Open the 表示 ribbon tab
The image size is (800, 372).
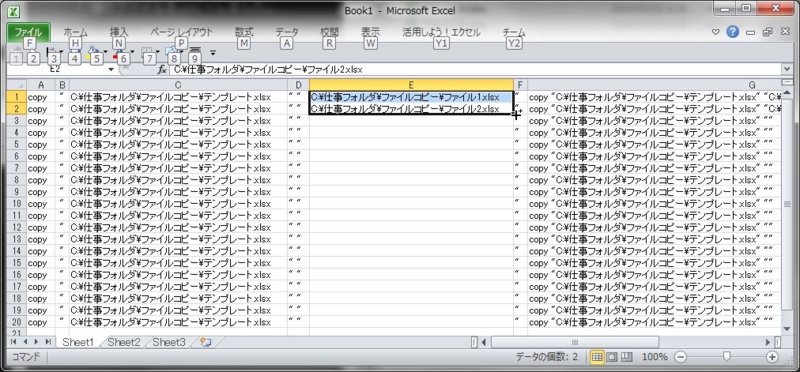[370, 32]
